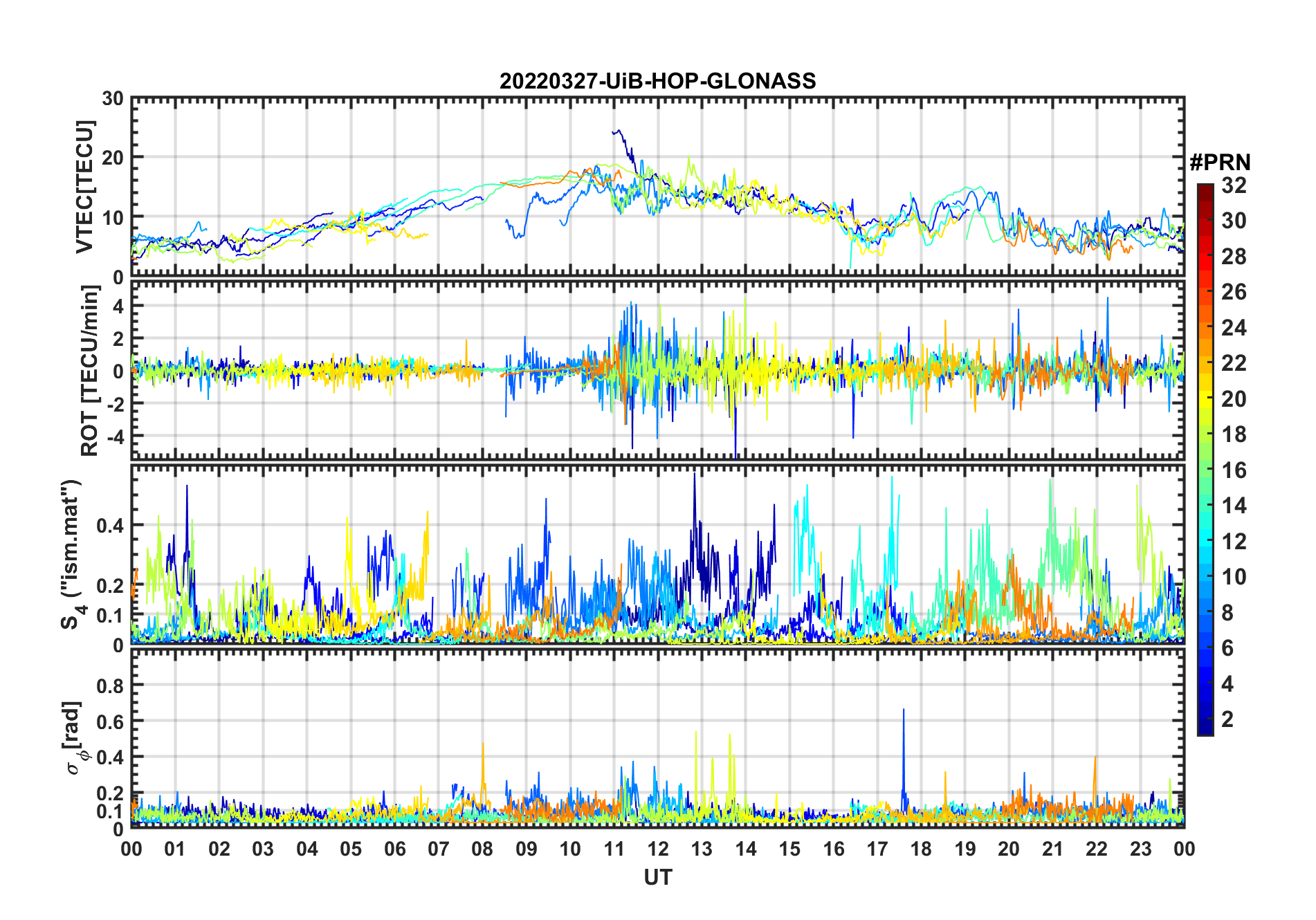
Task: Click colorbar tick label 14
Action: [x=1234, y=506]
